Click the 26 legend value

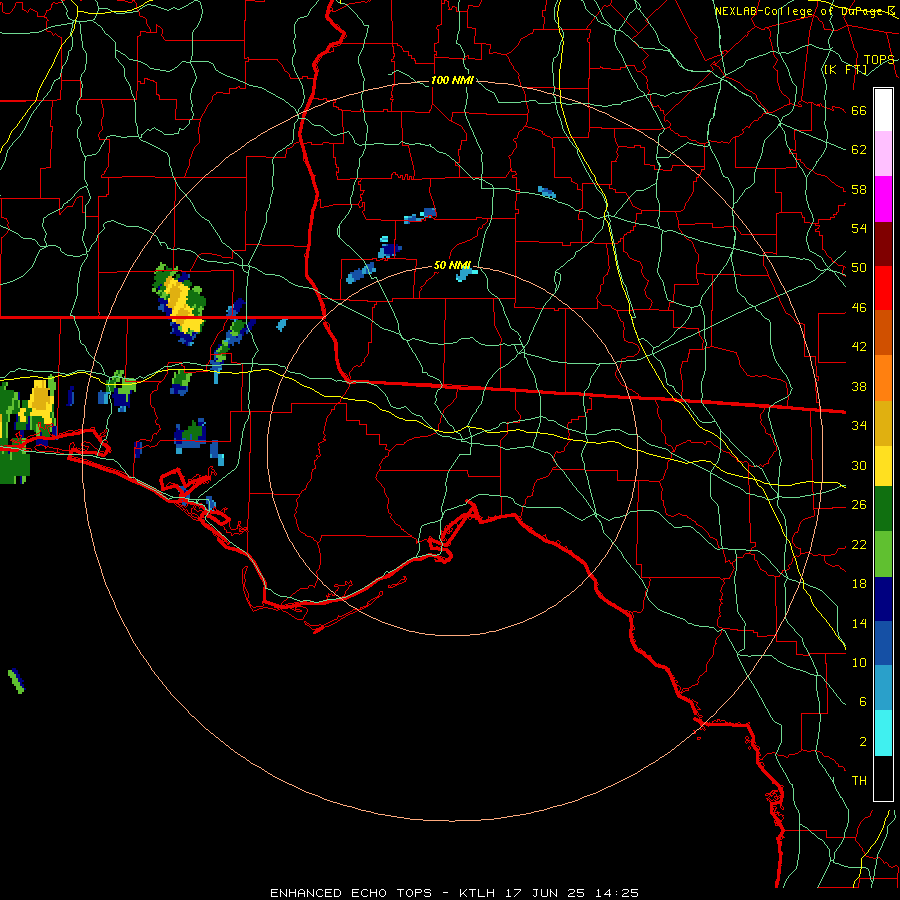point(859,505)
